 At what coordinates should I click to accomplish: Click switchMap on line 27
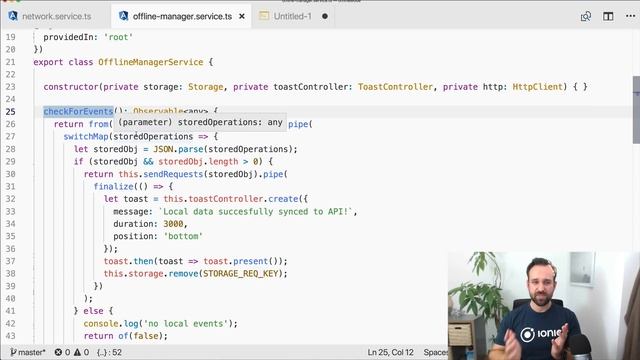coord(86,136)
